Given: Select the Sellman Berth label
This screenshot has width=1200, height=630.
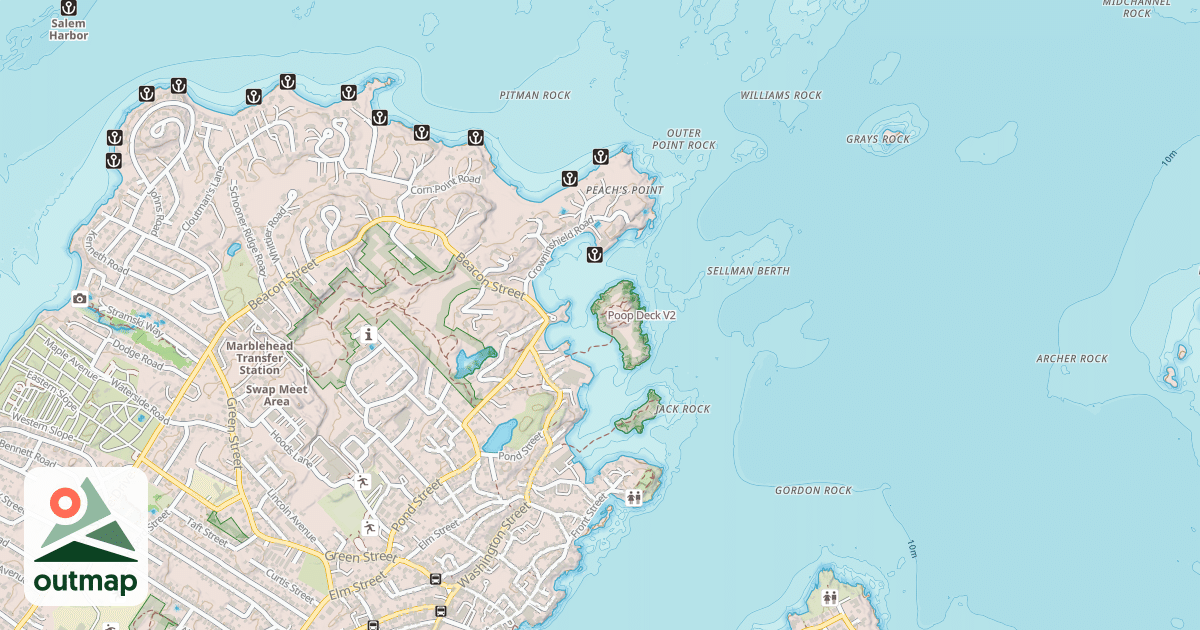Looking at the screenshot, I should point(748,271).
